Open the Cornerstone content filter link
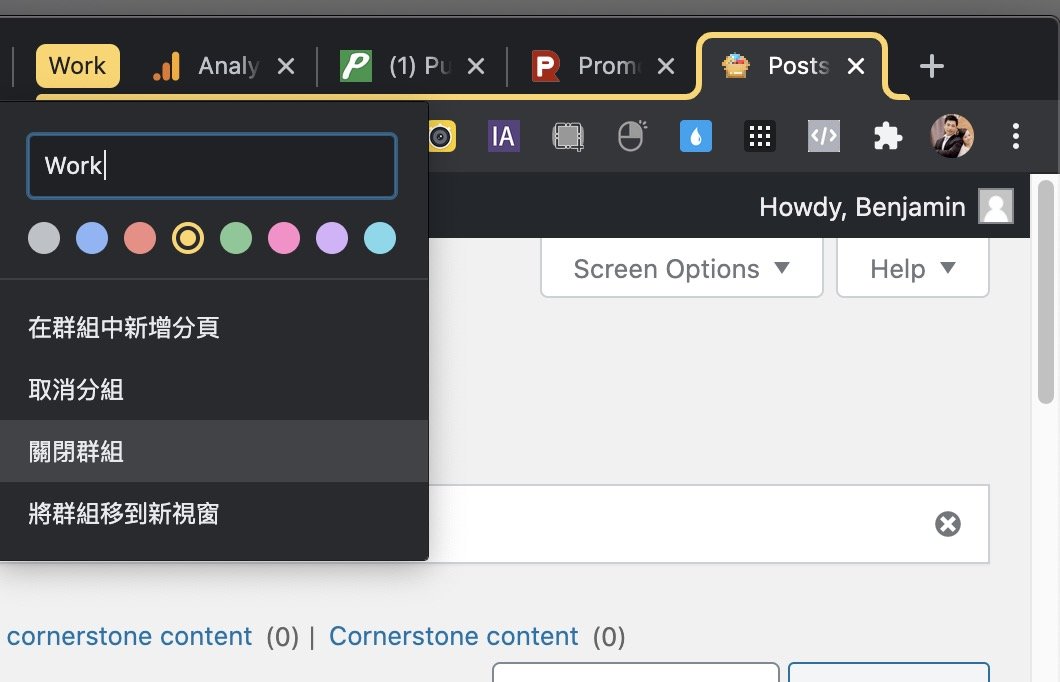The width and height of the screenshot is (1060, 682). [454, 636]
